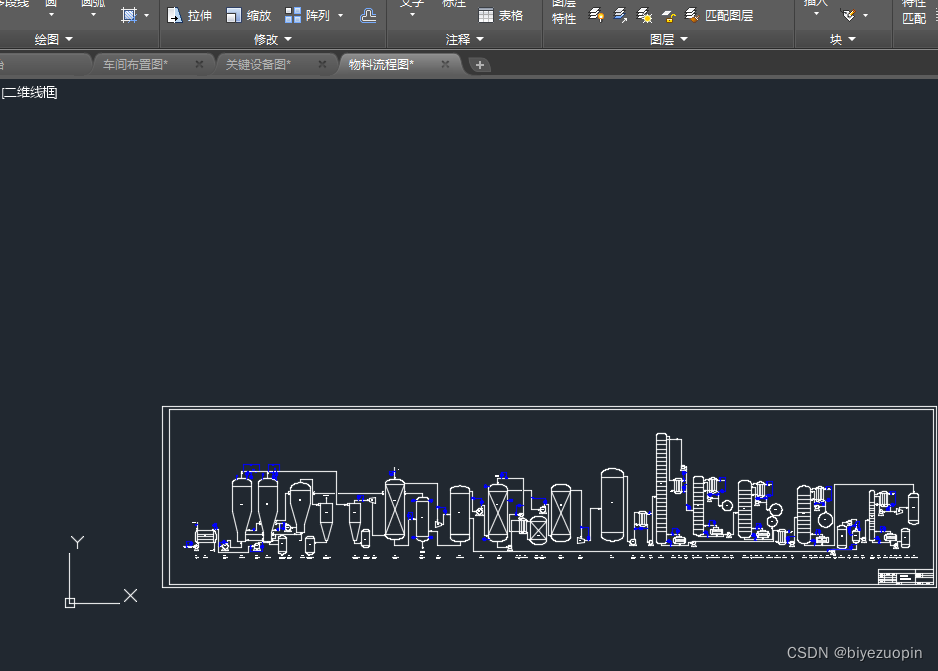Close the 车间布置图 tab

199,65
